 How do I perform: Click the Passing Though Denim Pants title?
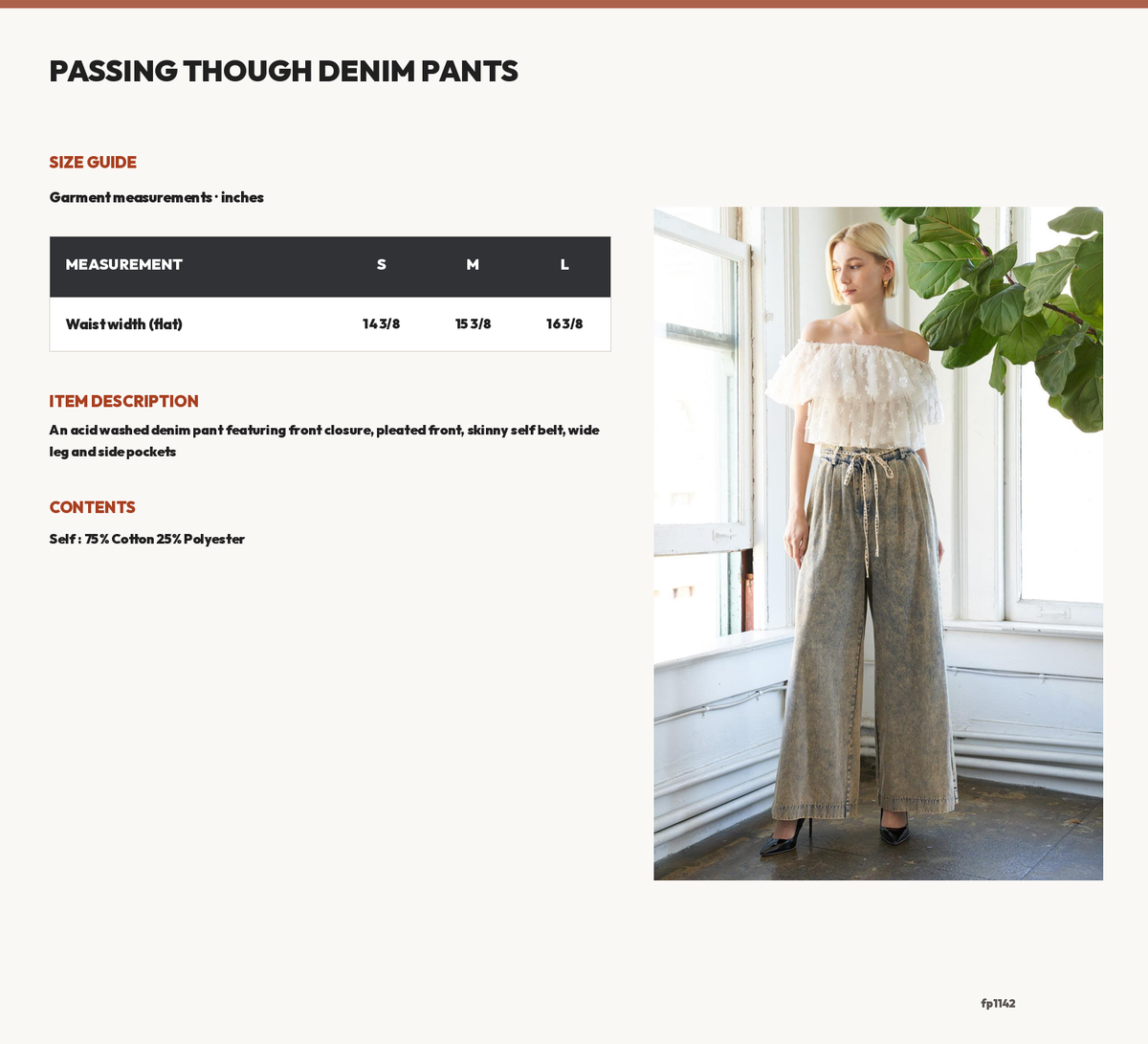(283, 71)
